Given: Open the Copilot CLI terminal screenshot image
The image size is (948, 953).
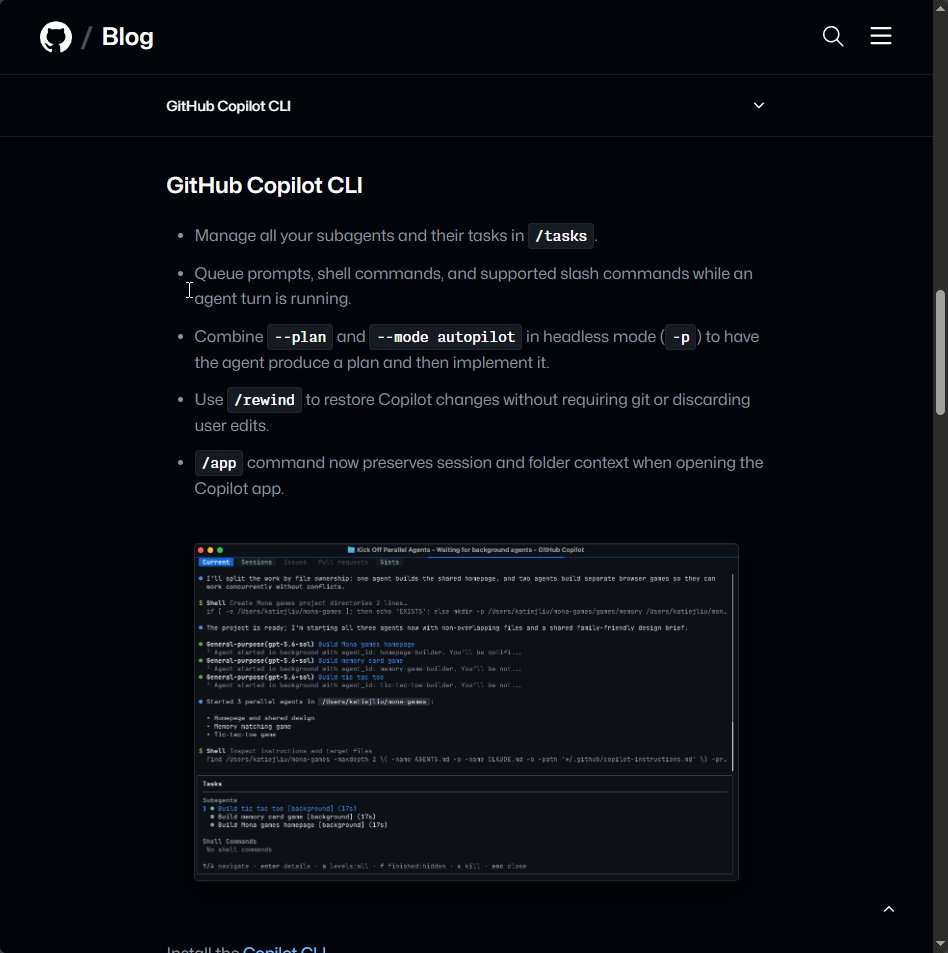Looking at the screenshot, I should [466, 712].
